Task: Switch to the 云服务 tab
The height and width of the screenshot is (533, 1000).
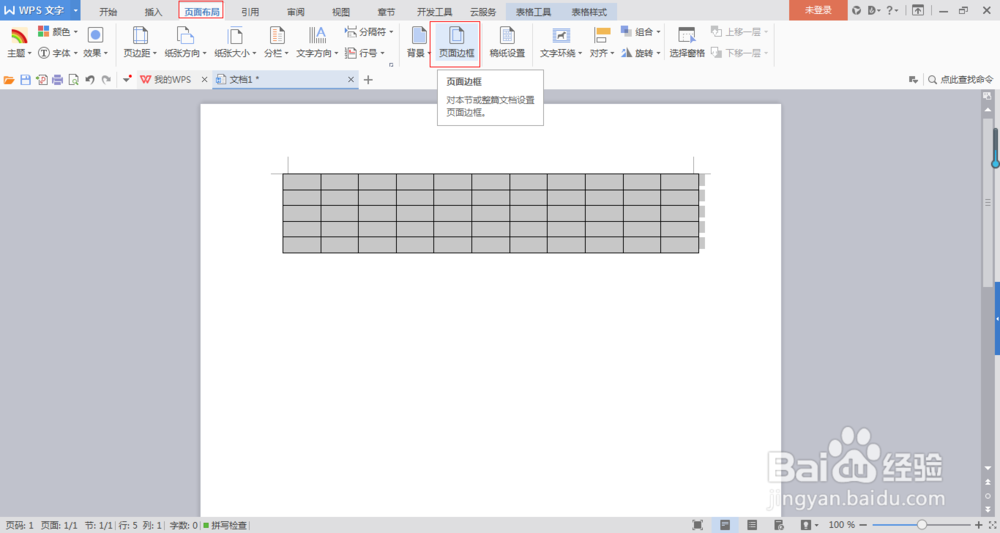Action: click(483, 11)
